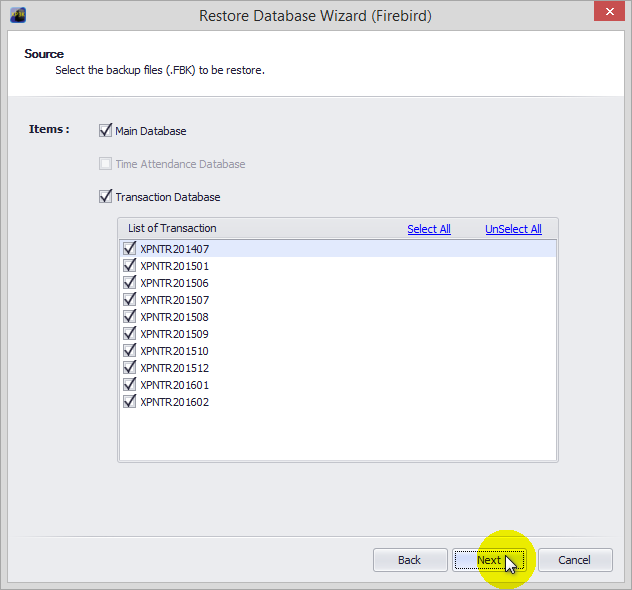Proceed with the Next button
The width and height of the screenshot is (632, 590).
tap(489, 560)
